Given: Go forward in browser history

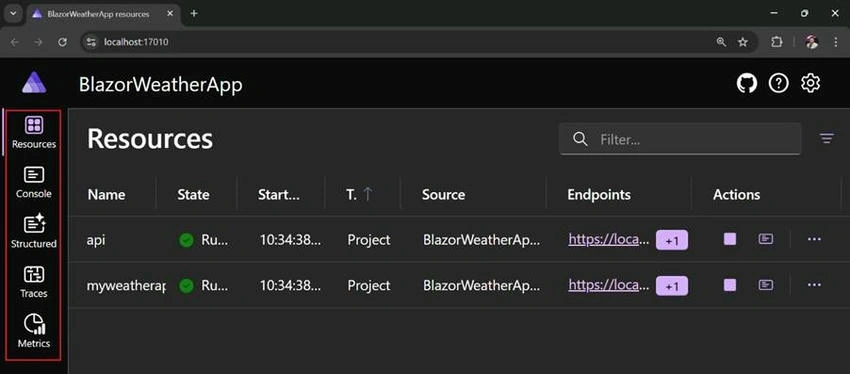Looking at the screenshot, I should 38,42.
